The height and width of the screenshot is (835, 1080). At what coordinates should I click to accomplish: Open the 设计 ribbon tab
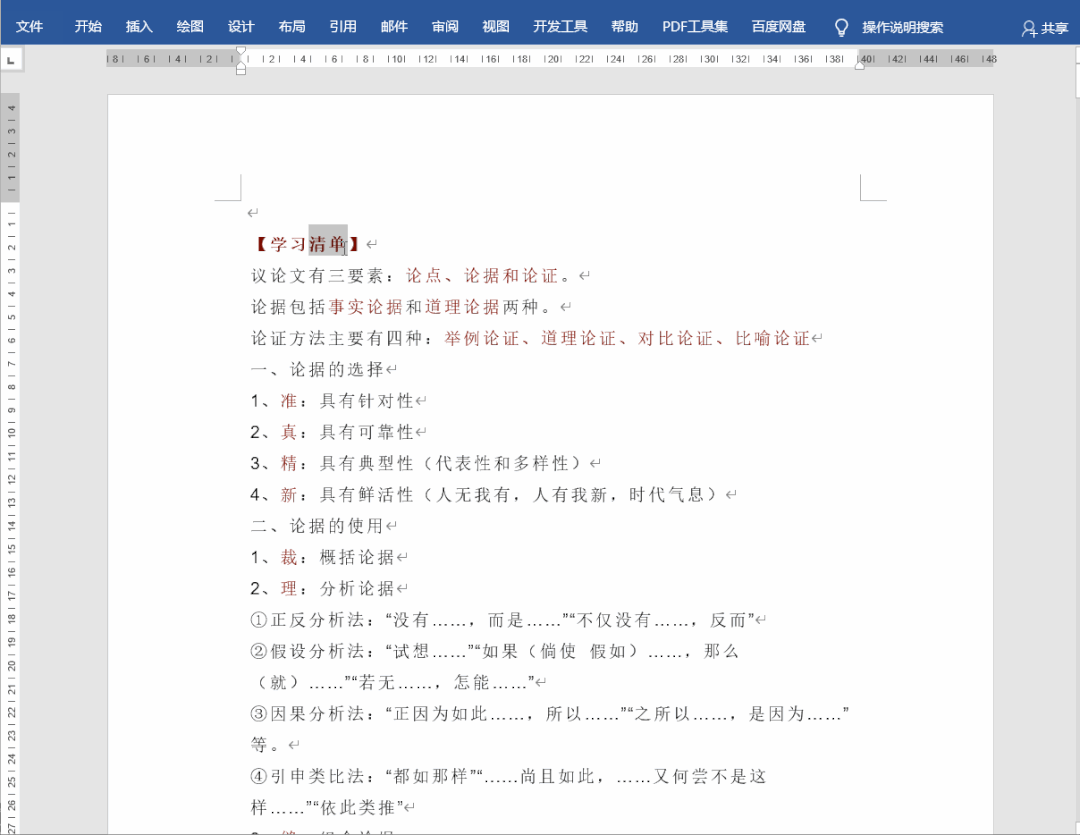[x=241, y=27]
